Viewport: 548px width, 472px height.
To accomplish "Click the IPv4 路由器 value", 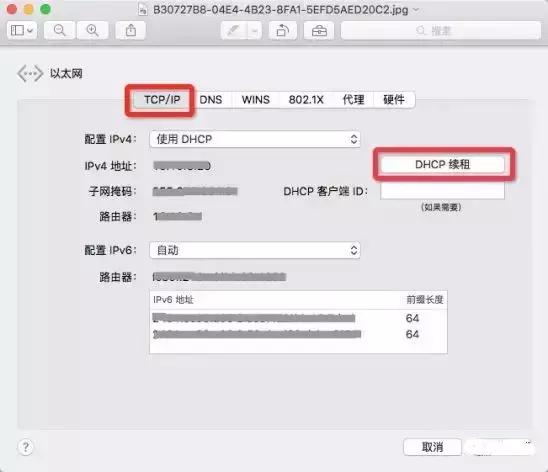I will (178, 217).
